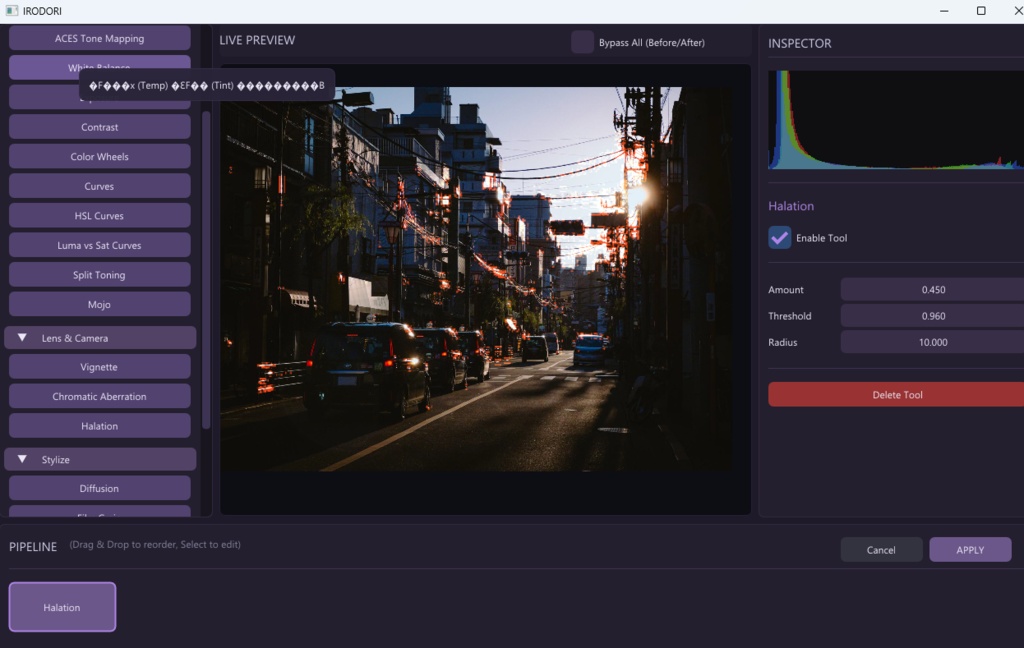Select the Halation item in the pipeline
Screen dimensions: 1024x648
(62, 607)
